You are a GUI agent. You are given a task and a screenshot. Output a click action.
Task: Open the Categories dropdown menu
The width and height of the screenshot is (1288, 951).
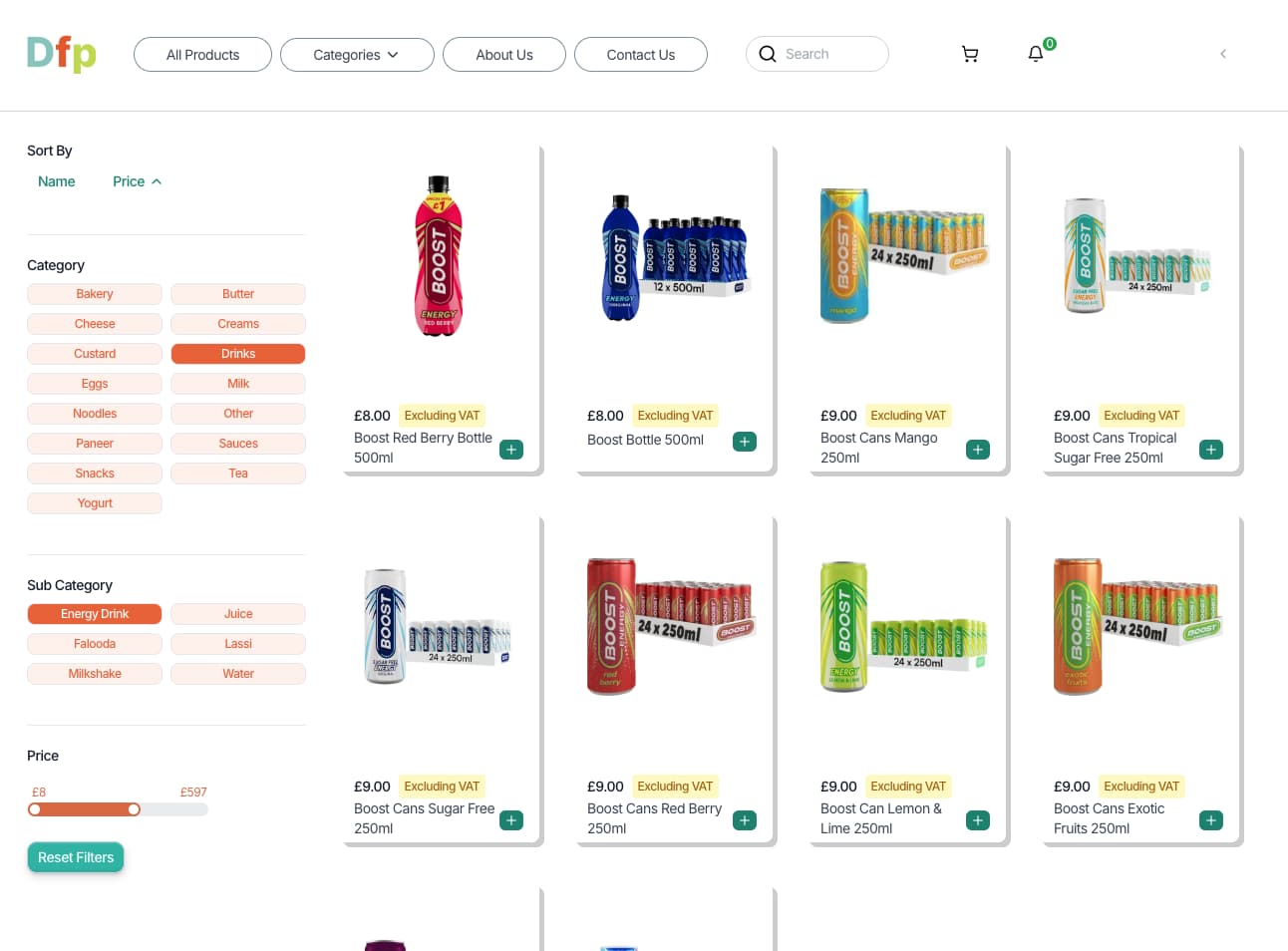click(357, 55)
